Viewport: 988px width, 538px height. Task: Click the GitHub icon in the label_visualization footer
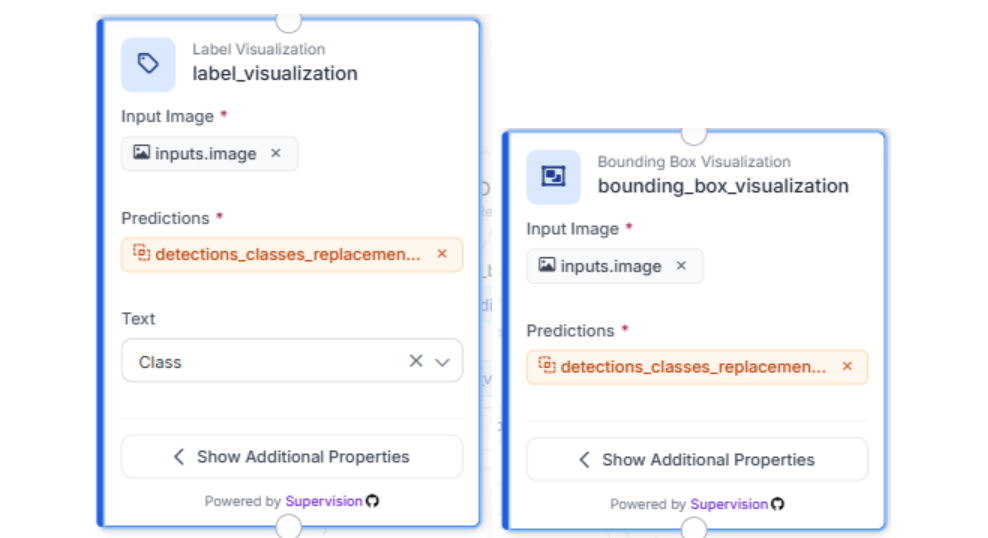point(373,501)
